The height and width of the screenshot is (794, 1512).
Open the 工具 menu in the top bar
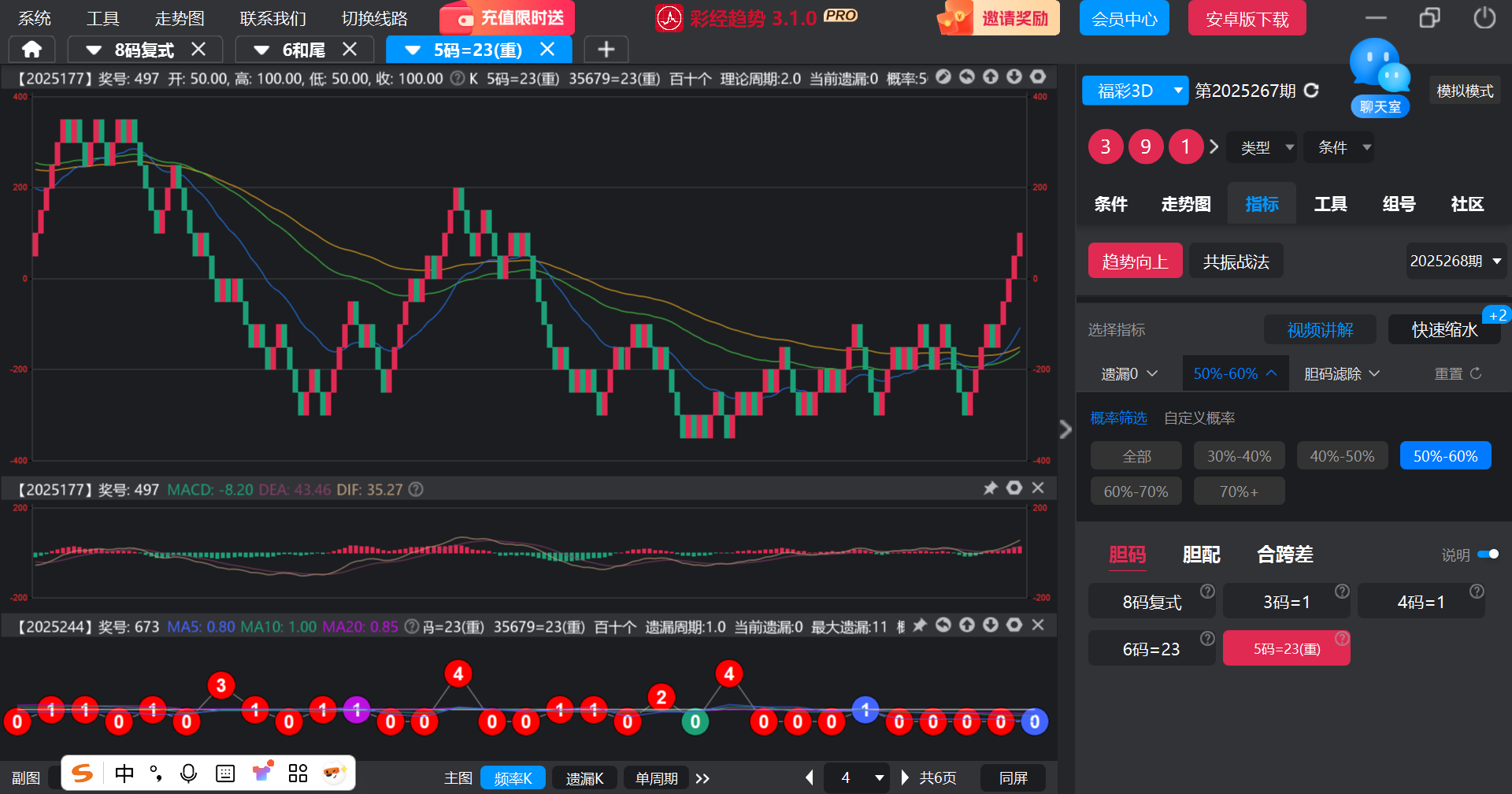click(x=102, y=18)
